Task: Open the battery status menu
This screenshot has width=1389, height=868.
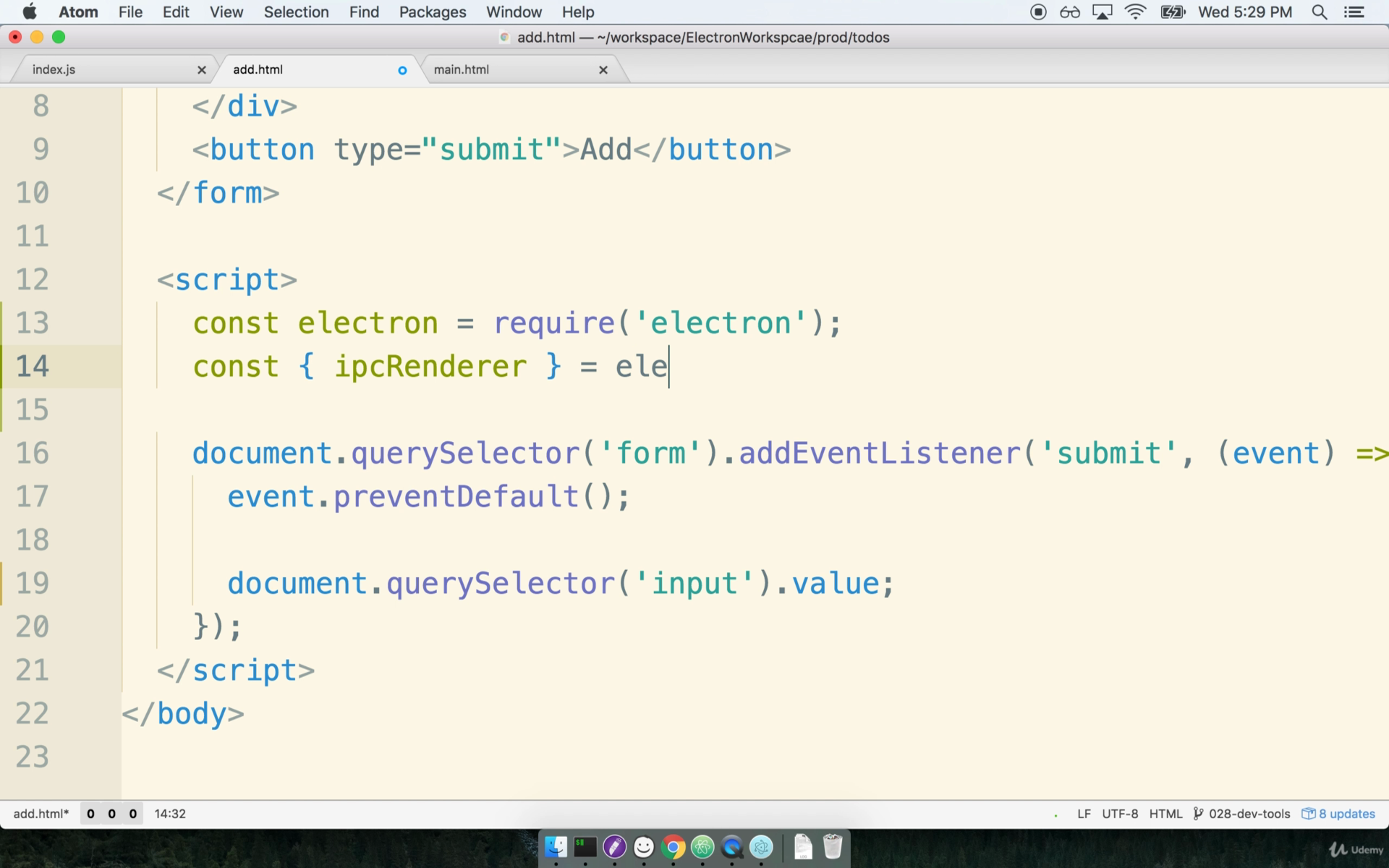Action: 1173,12
